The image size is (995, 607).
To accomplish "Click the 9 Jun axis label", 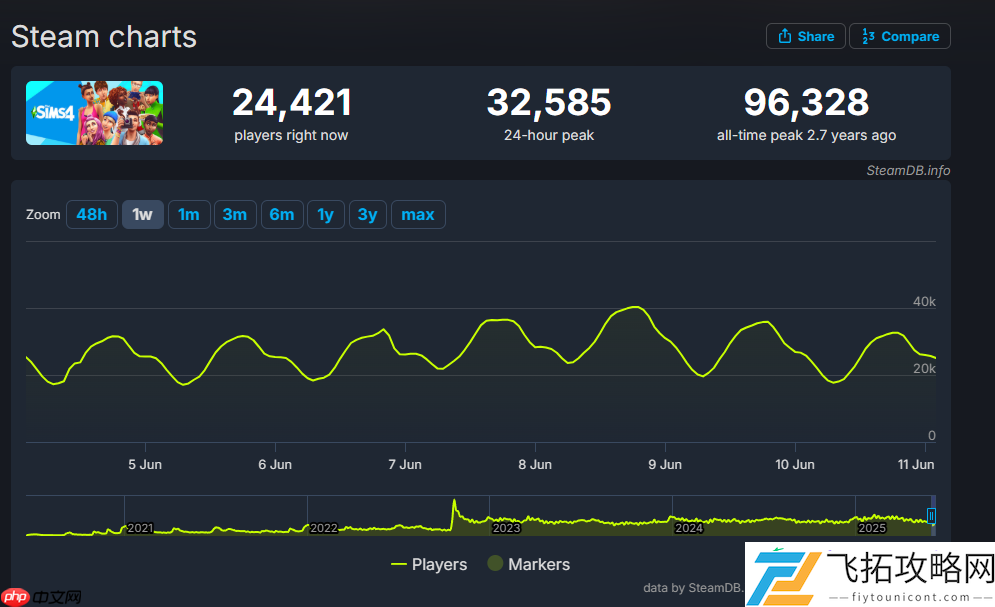I will [x=665, y=464].
